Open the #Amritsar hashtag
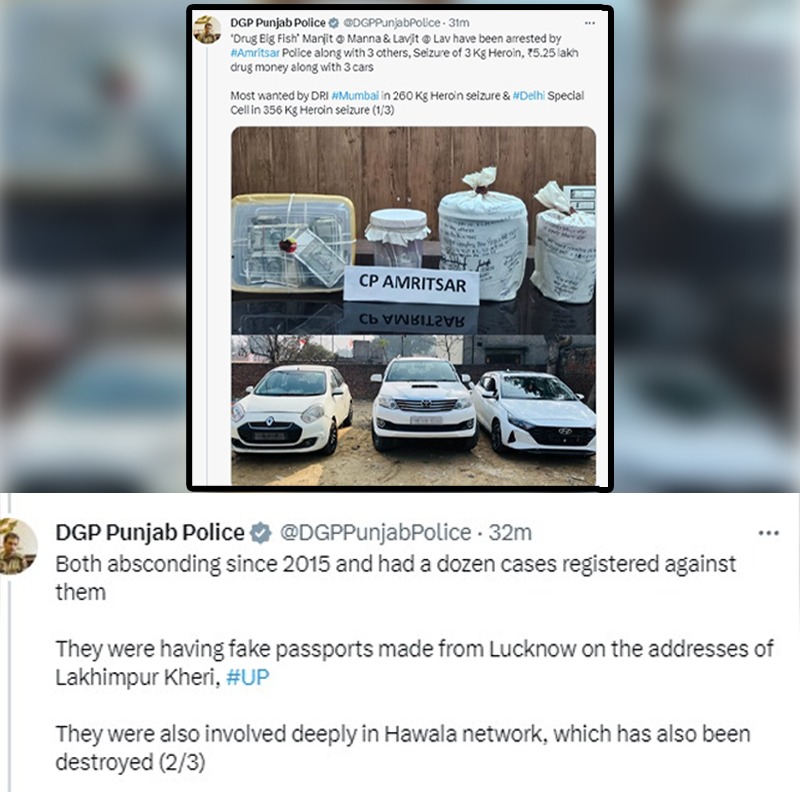The image size is (800, 800). coord(255,53)
